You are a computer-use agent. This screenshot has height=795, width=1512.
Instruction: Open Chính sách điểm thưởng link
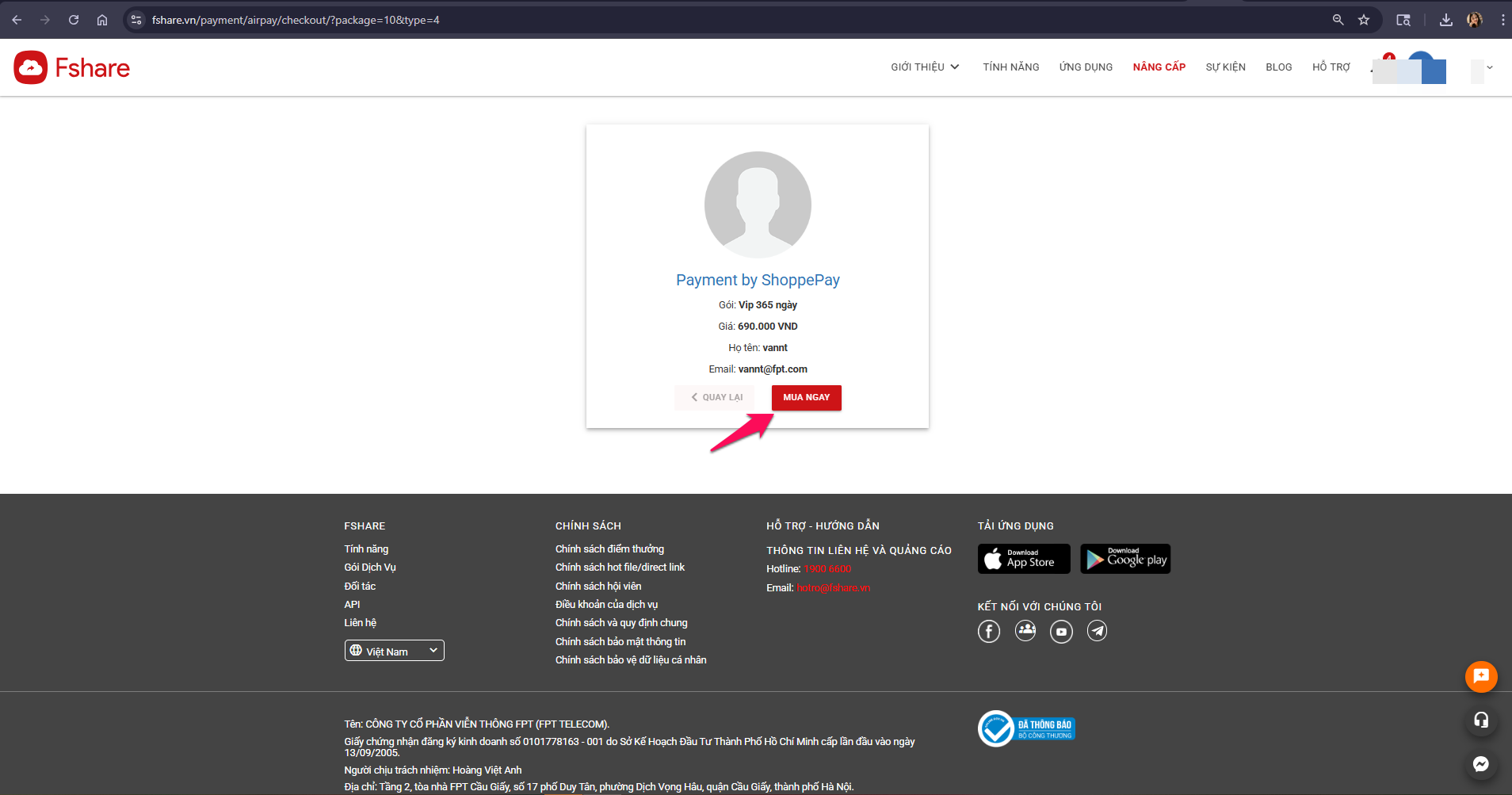[x=609, y=549]
